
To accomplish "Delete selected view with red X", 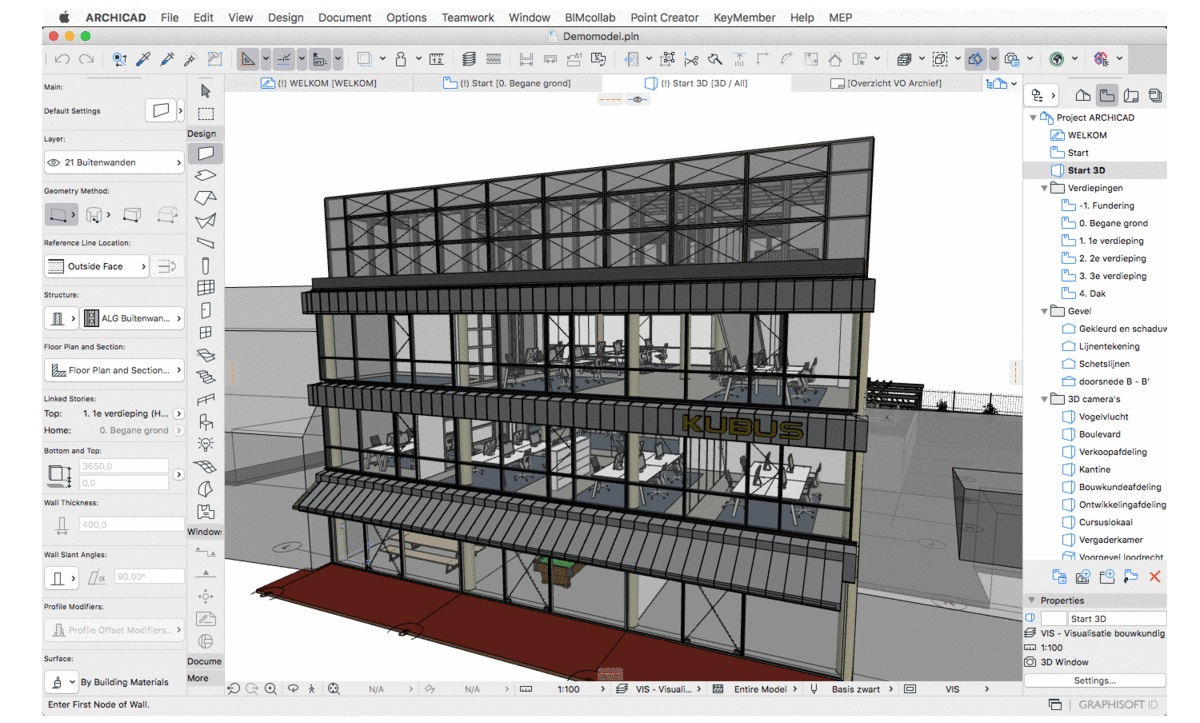I will pos(1155,577).
